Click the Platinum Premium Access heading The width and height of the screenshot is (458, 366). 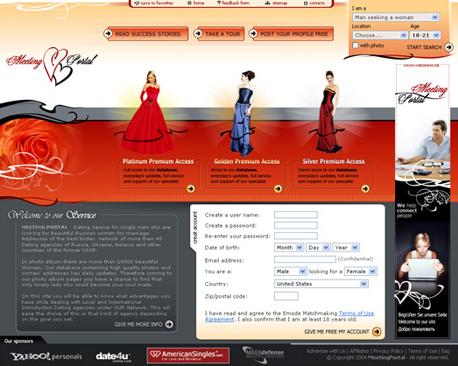(158, 161)
